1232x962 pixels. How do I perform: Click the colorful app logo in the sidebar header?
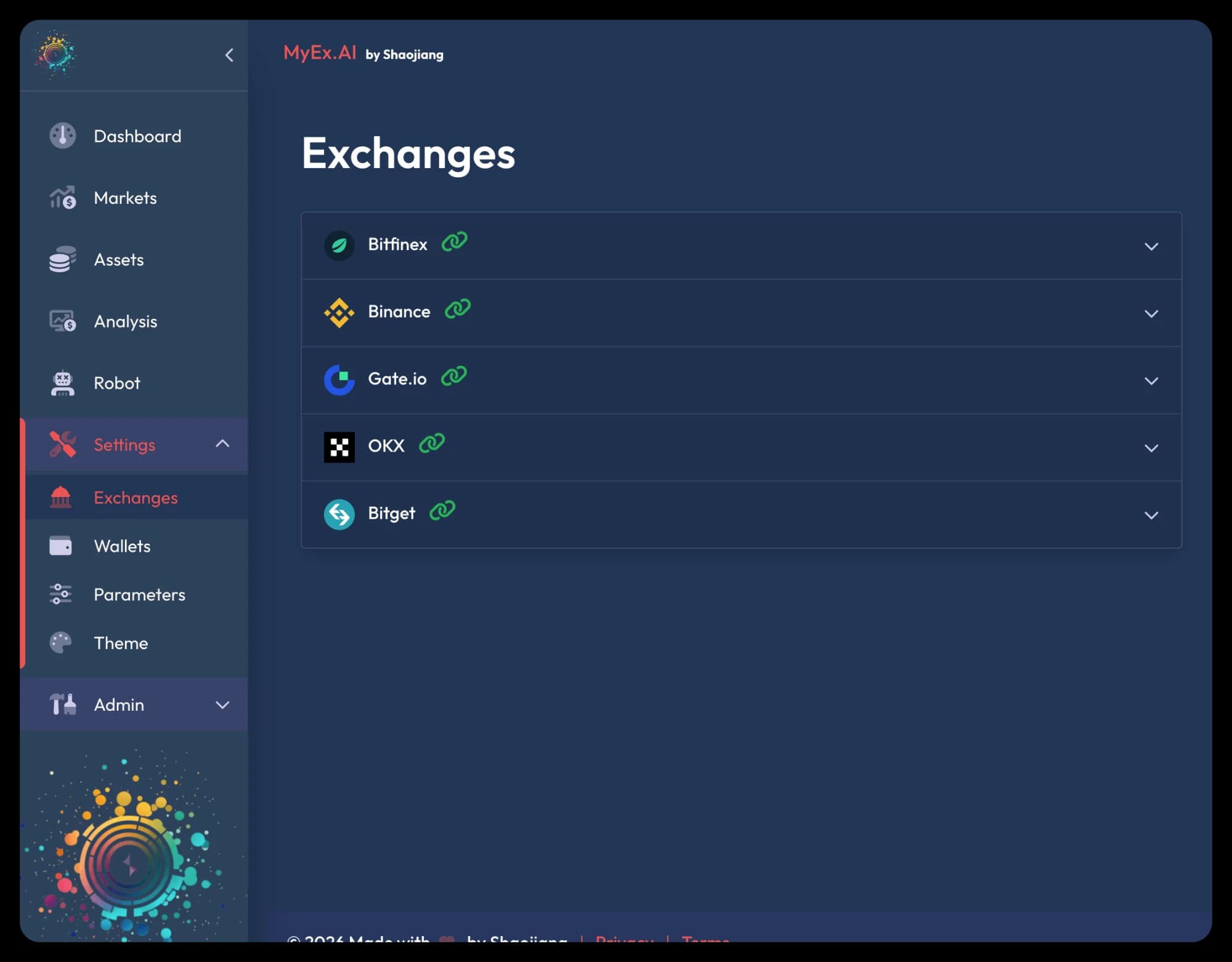tap(55, 54)
